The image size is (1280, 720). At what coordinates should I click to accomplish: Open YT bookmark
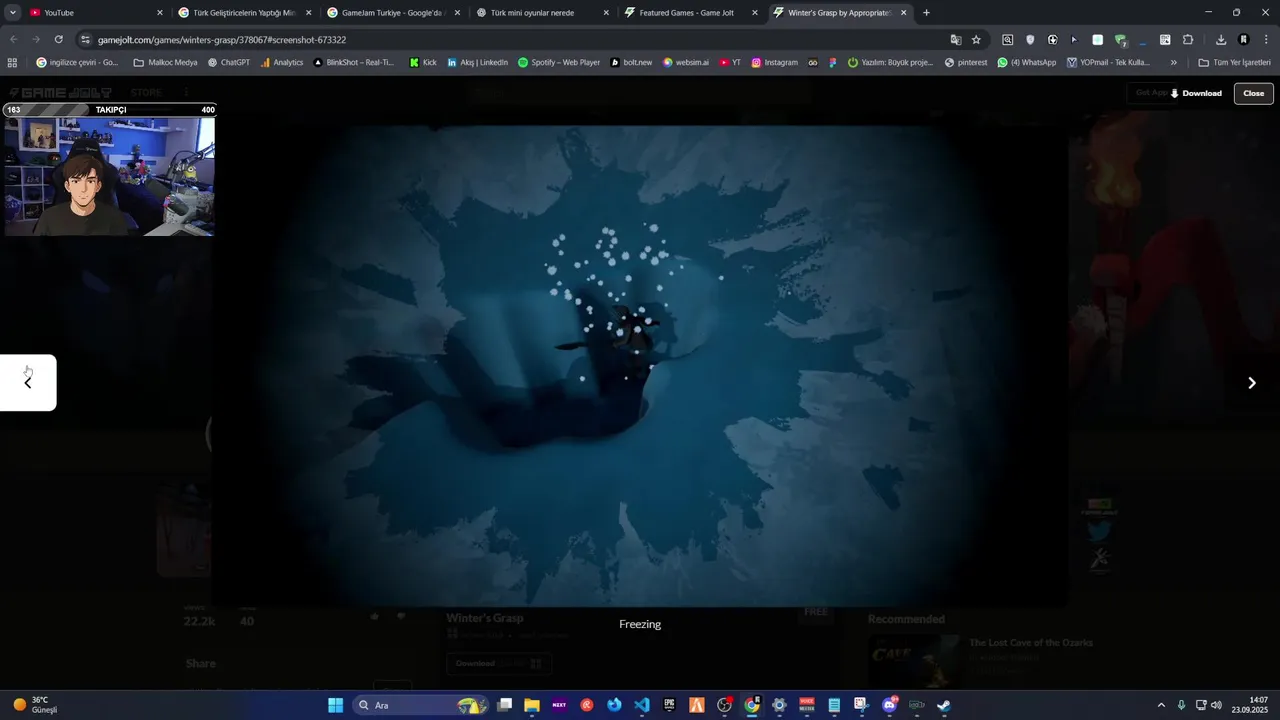pyautogui.click(x=730, y=62)
